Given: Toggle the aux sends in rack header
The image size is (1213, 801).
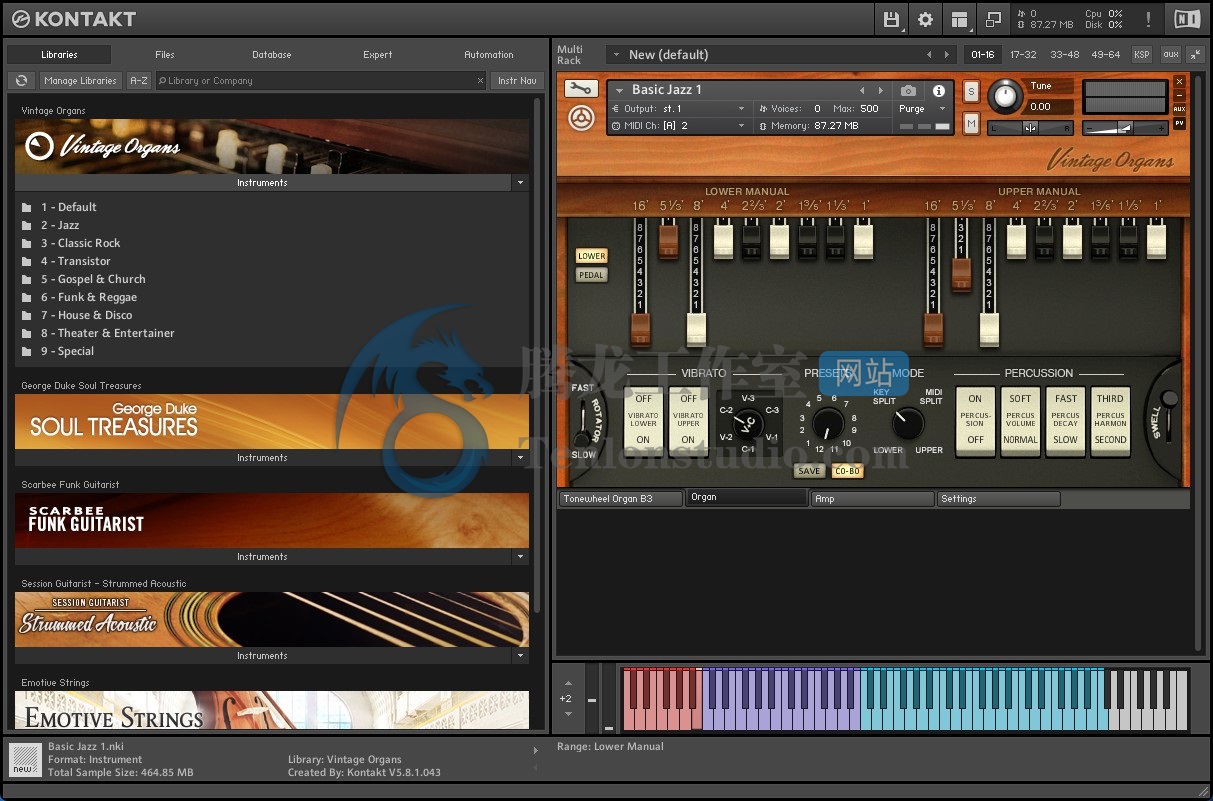Looking at the screenshot, I should [x=1170, y=54].
